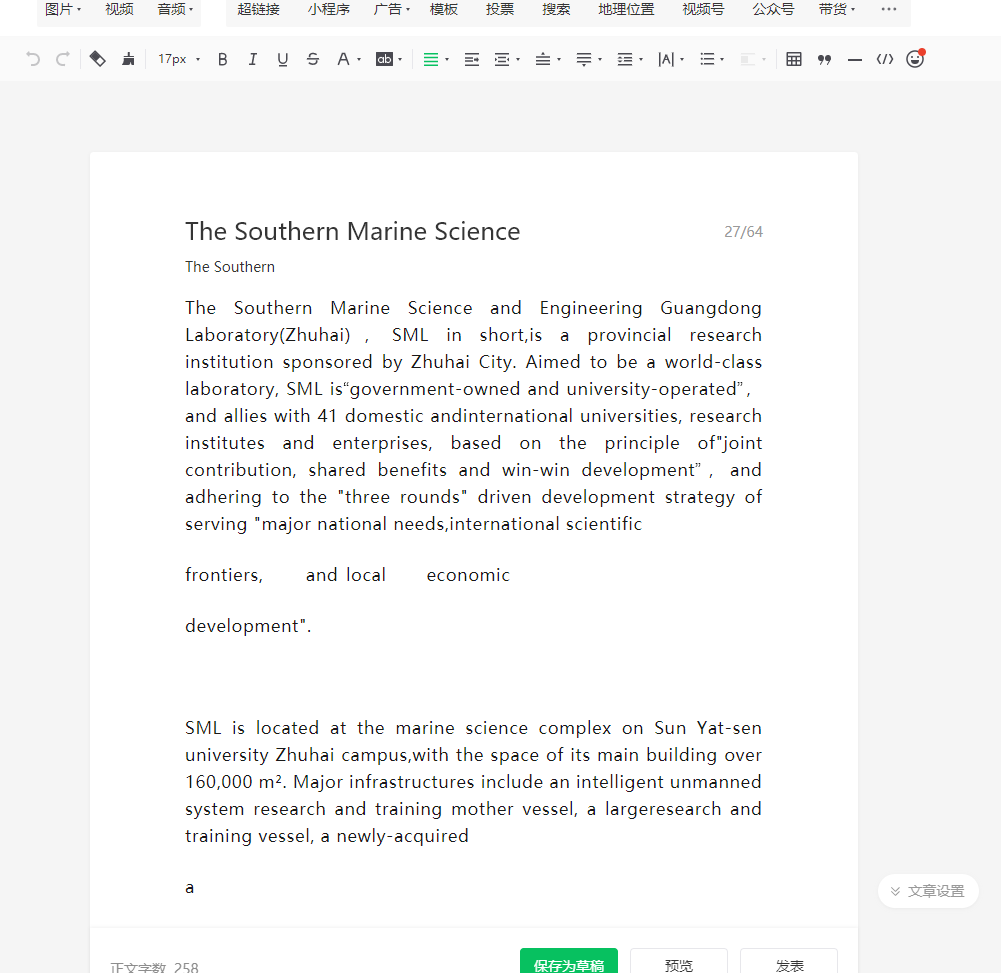Click the 模板 option
This screenshot has width=1001, height=973.
click(x=444, y=9)
